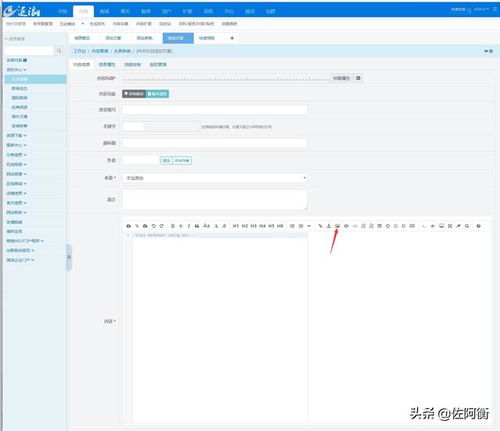Toggle live preview with the eye-slash icon

(x=433, y=226)
